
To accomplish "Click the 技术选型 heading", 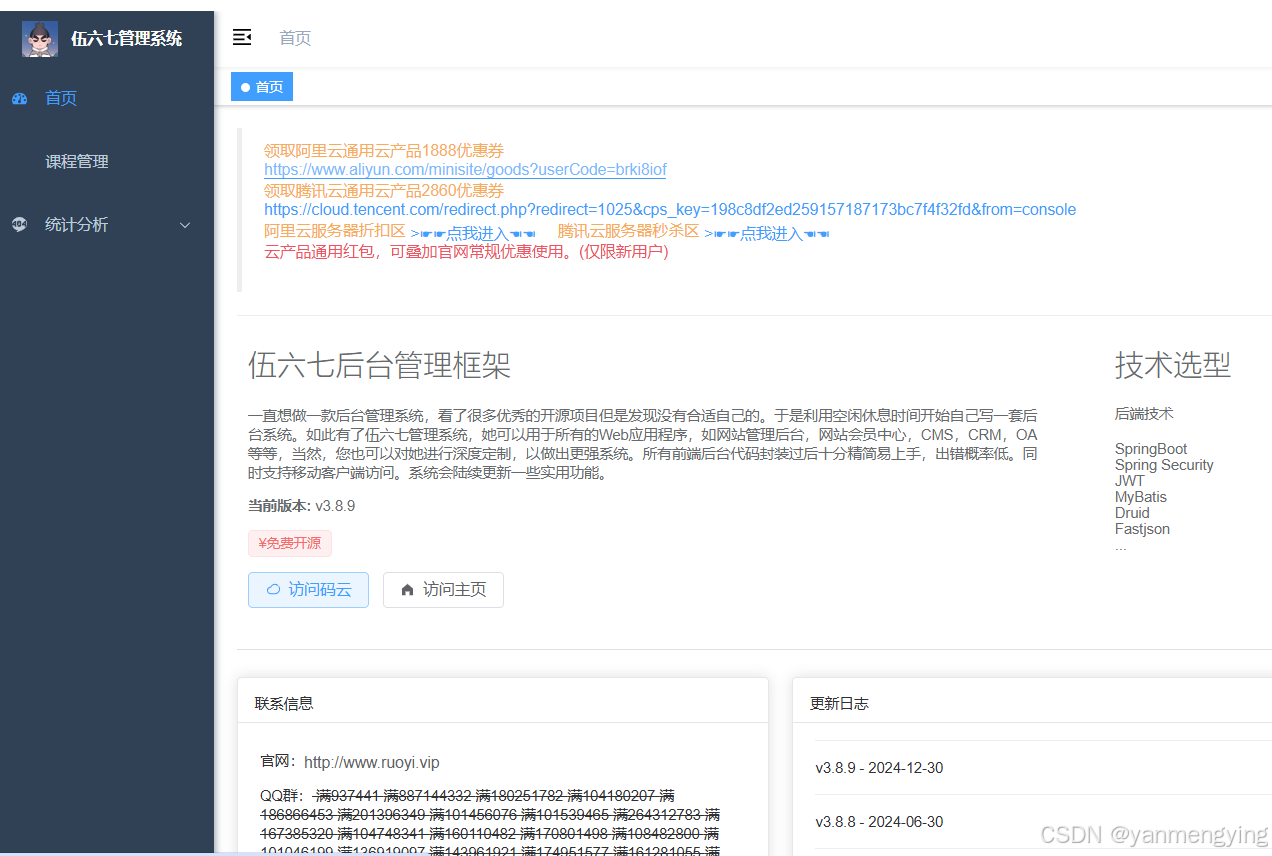I will pos(1173,365).
